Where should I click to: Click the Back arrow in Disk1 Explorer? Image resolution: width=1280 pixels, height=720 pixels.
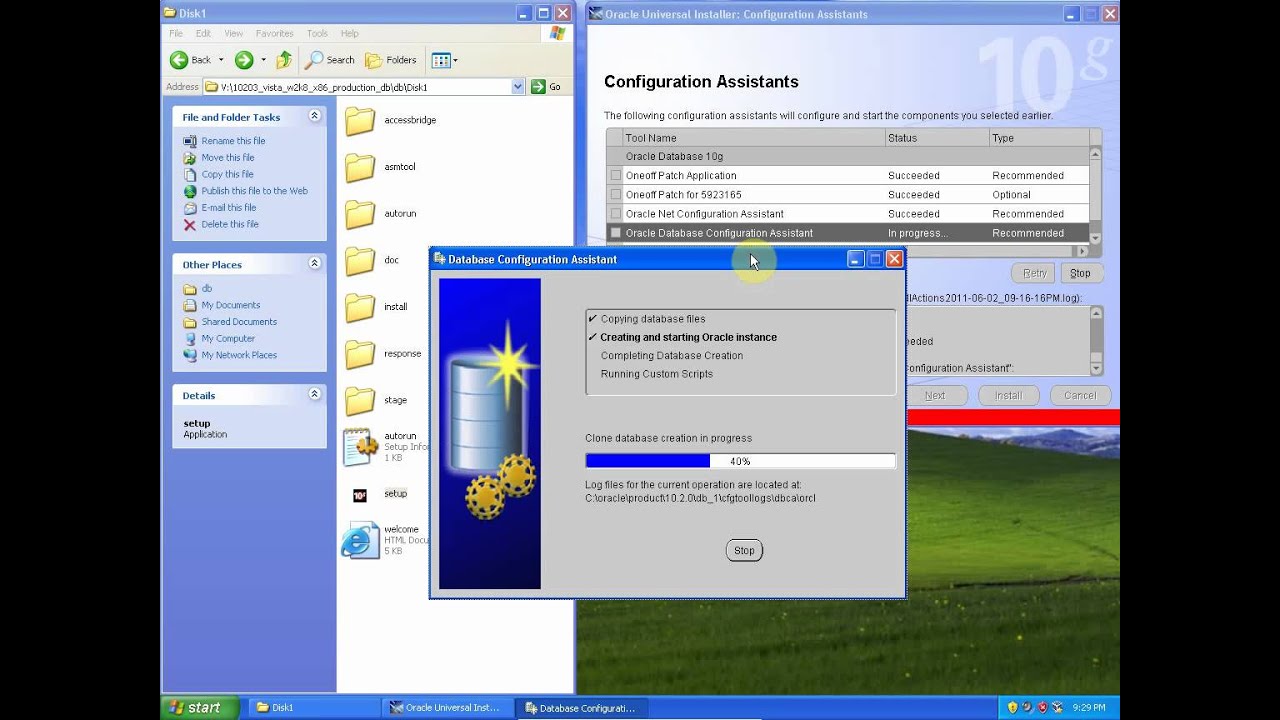coord(179,60)
